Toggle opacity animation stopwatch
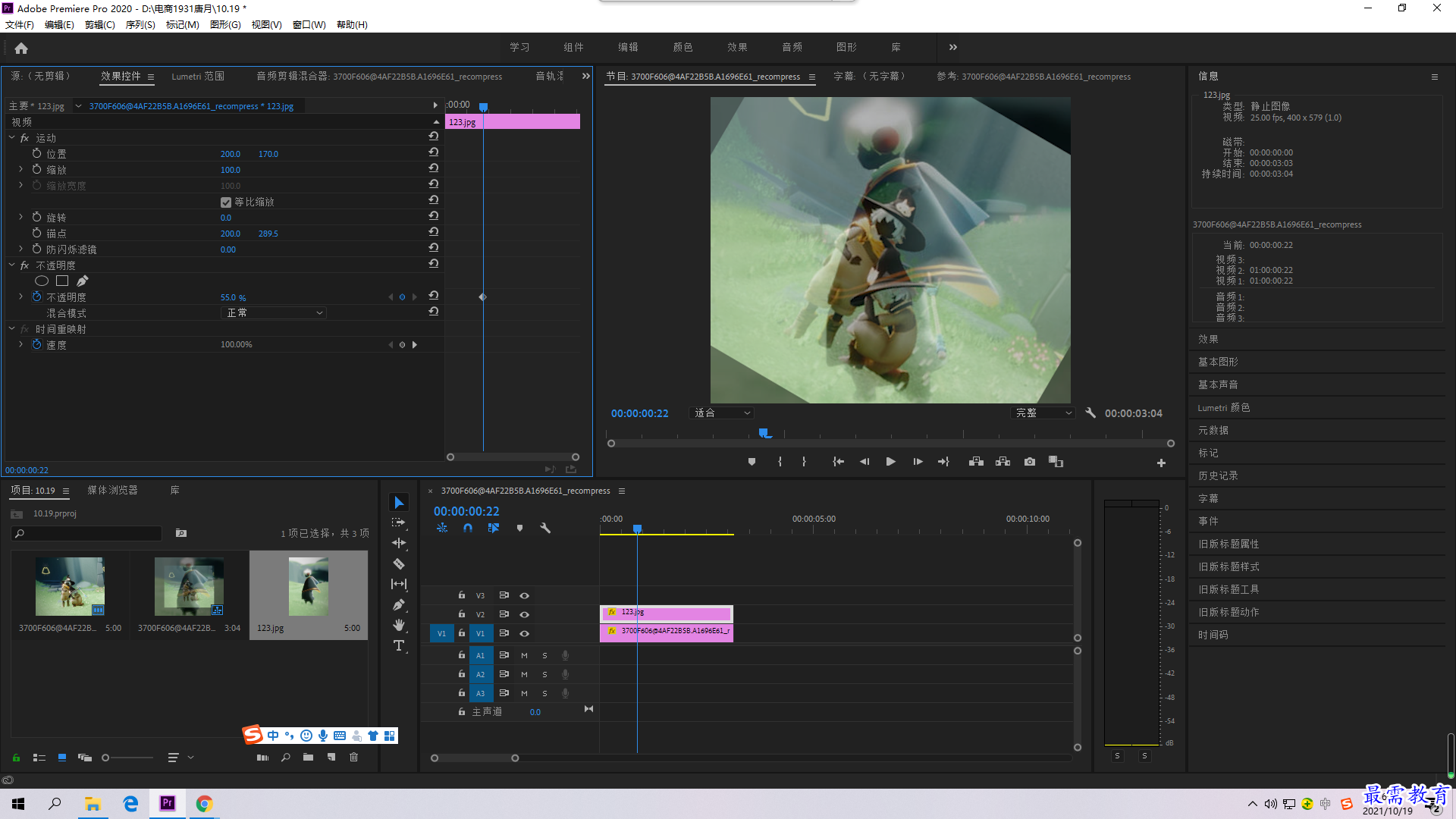1456x819 pixels. click(36, 297)
